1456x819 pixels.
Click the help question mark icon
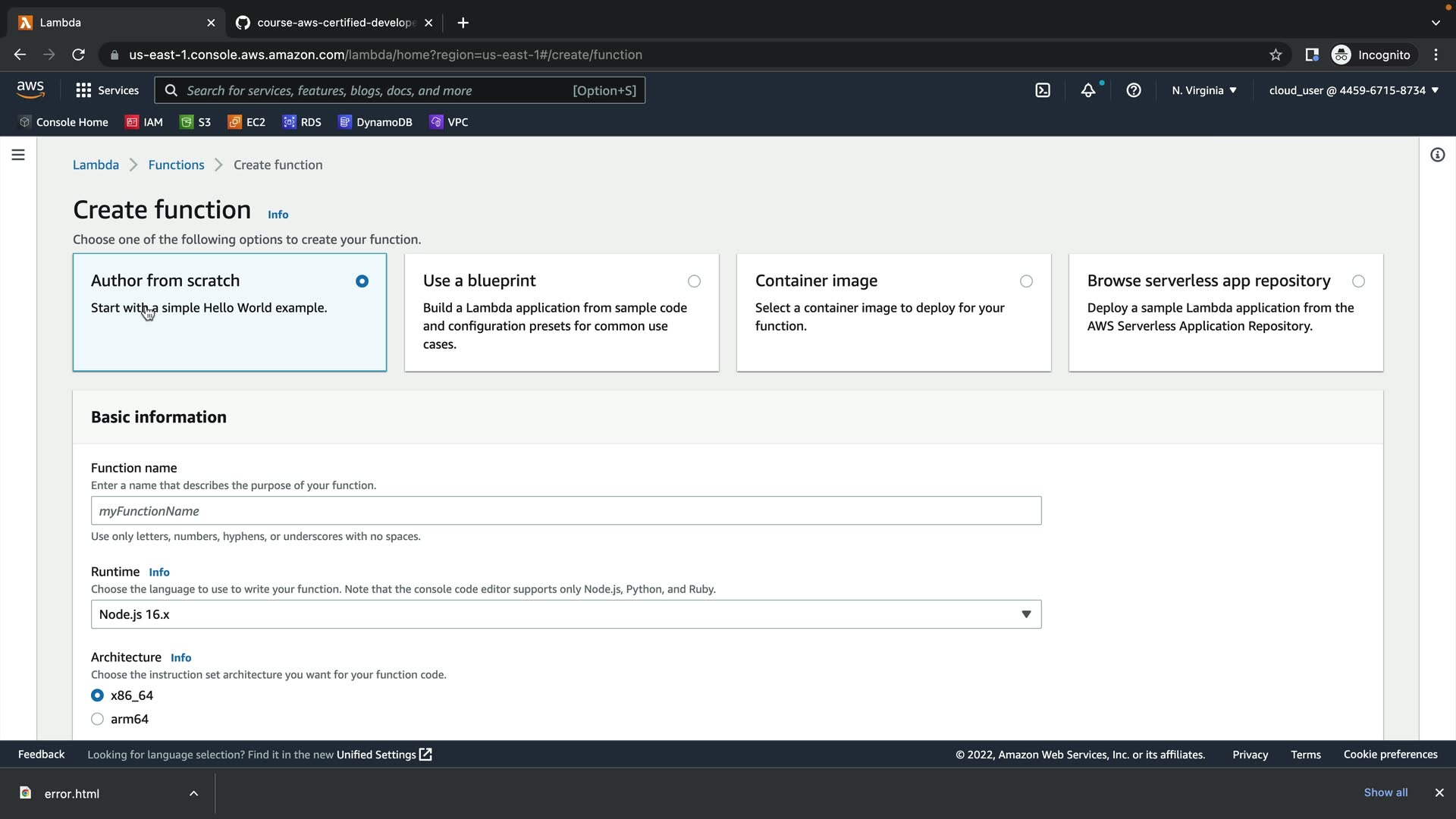(x=1134, y=90)
